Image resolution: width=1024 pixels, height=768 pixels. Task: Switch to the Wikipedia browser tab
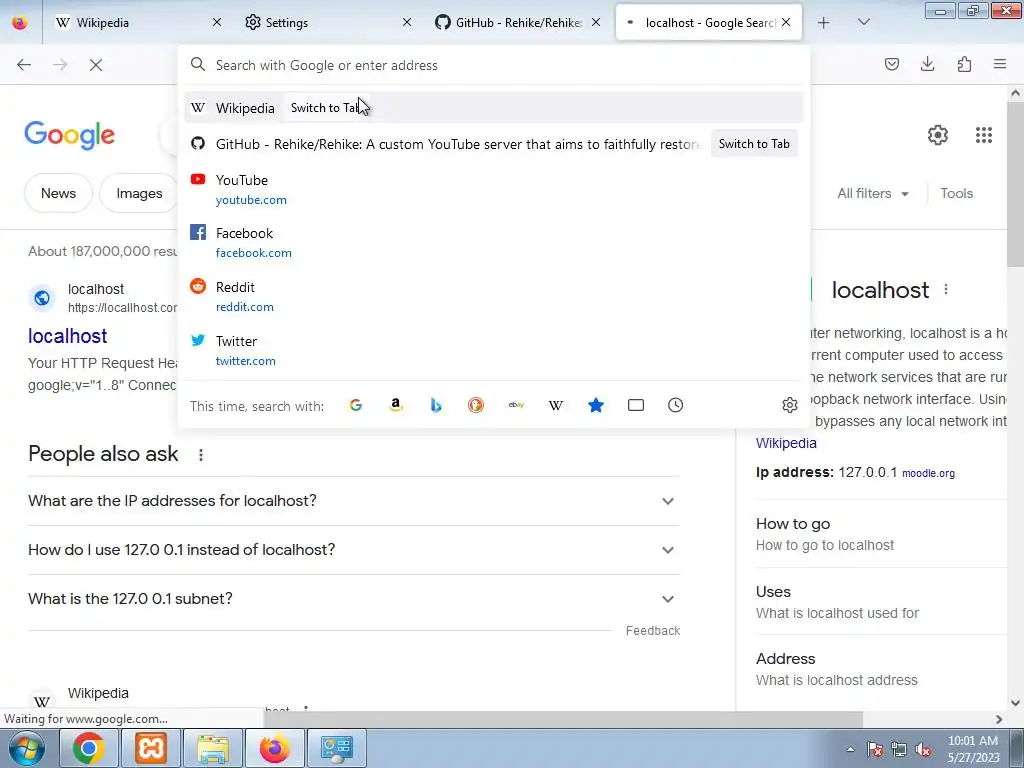coord(136,23)
